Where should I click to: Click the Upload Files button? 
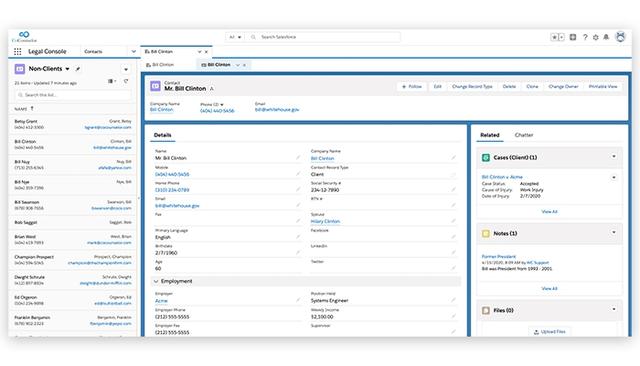click(x=549, y=332)
